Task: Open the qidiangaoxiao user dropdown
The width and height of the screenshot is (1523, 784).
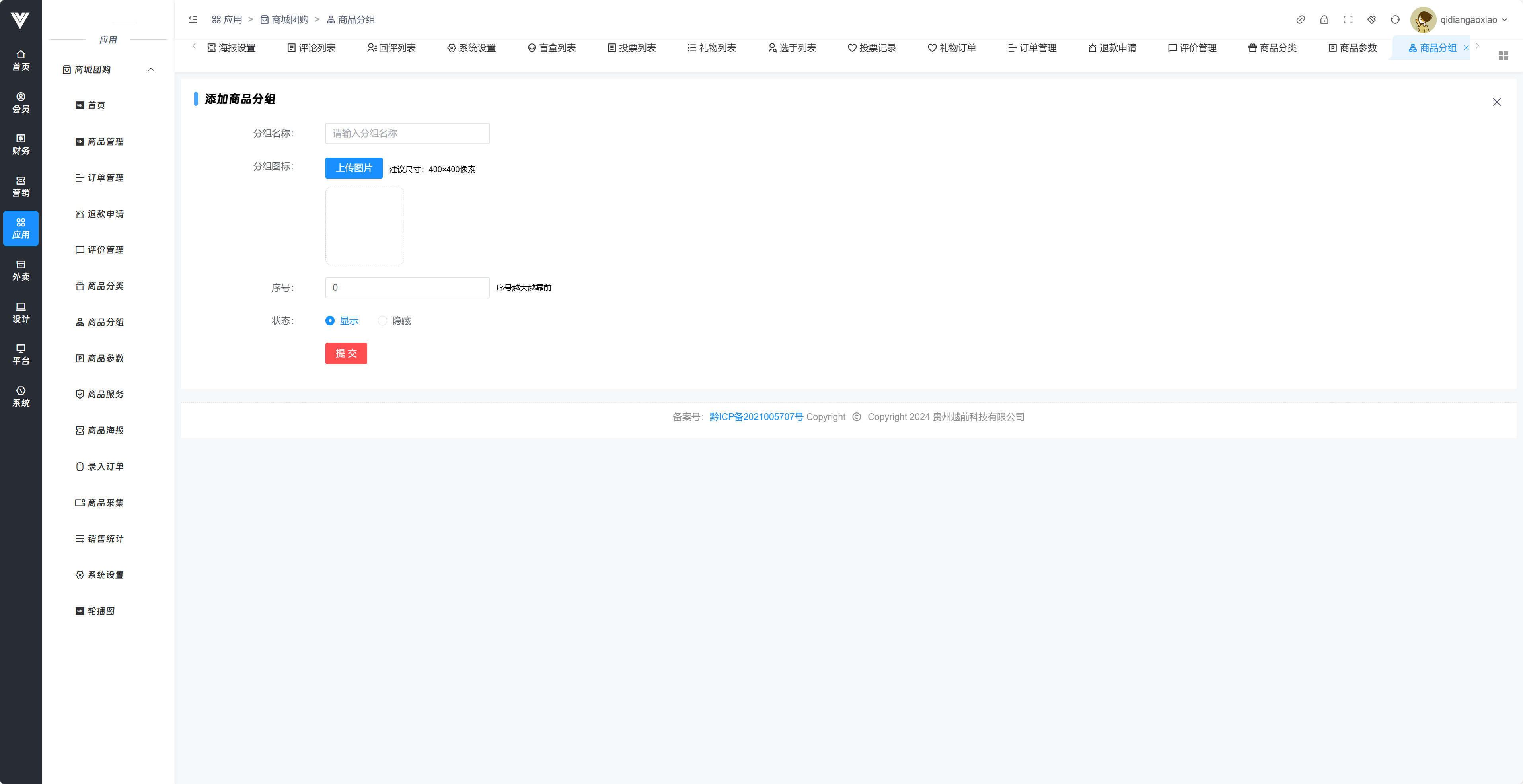Action: pyautogui.click(x=1472, y=19)
